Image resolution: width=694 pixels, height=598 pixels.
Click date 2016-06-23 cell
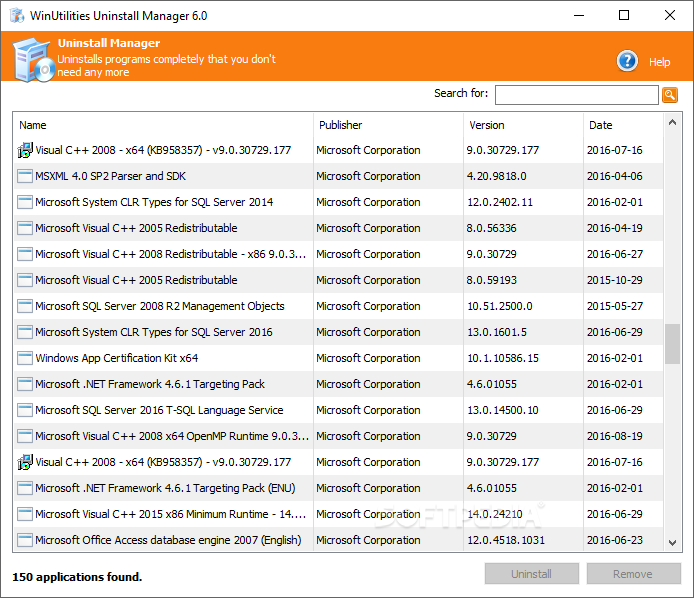click(614, 540)
